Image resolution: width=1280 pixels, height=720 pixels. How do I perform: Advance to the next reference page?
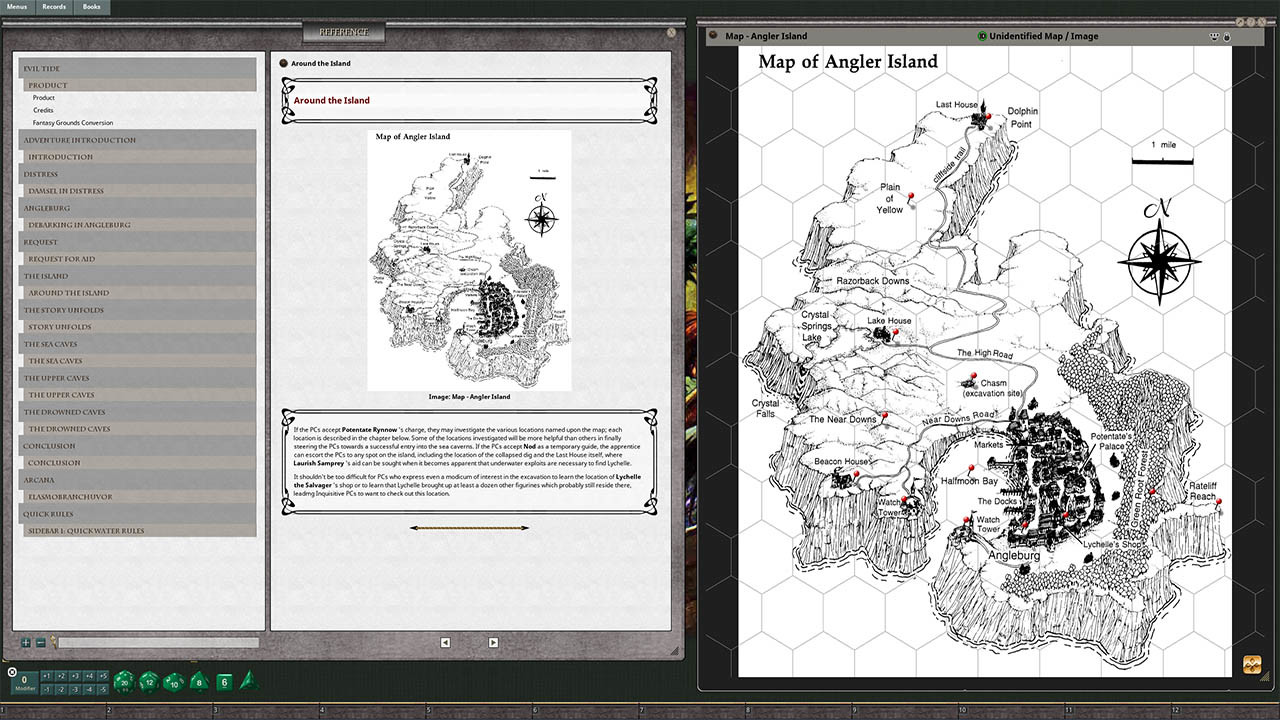click(x=492, y=642)
